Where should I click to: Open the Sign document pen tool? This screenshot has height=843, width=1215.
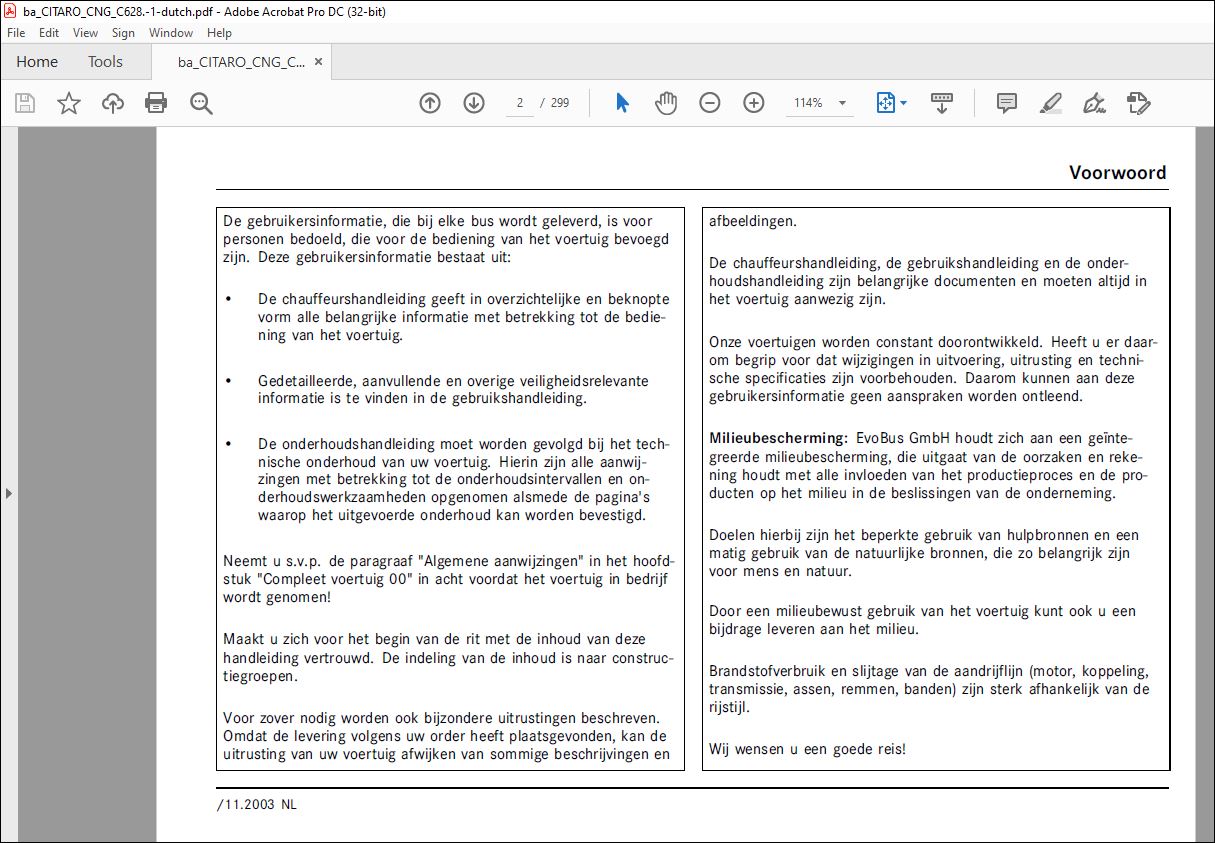1094,103
